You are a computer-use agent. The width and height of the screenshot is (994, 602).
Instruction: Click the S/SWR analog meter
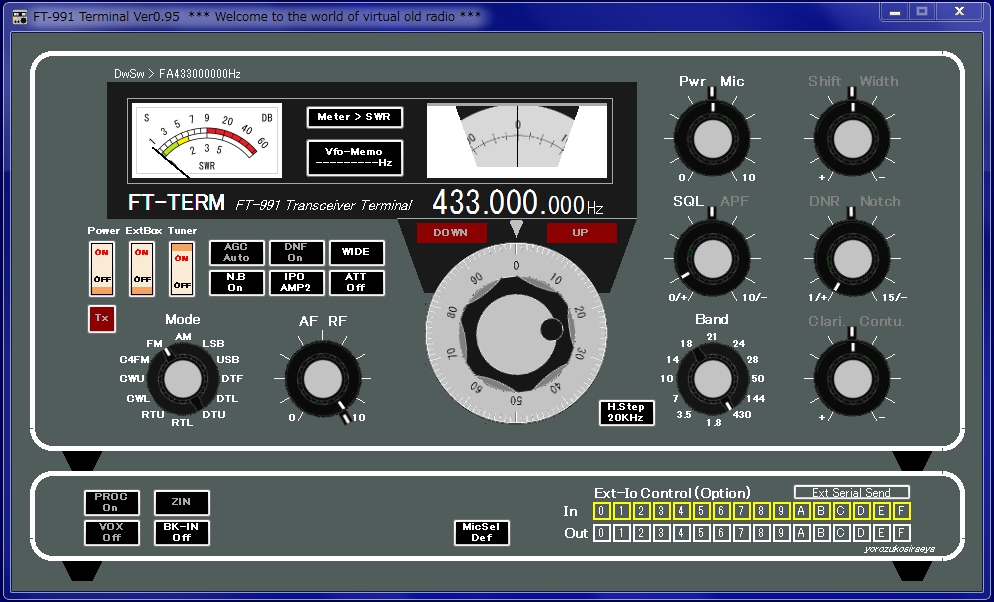pos(207,140)
